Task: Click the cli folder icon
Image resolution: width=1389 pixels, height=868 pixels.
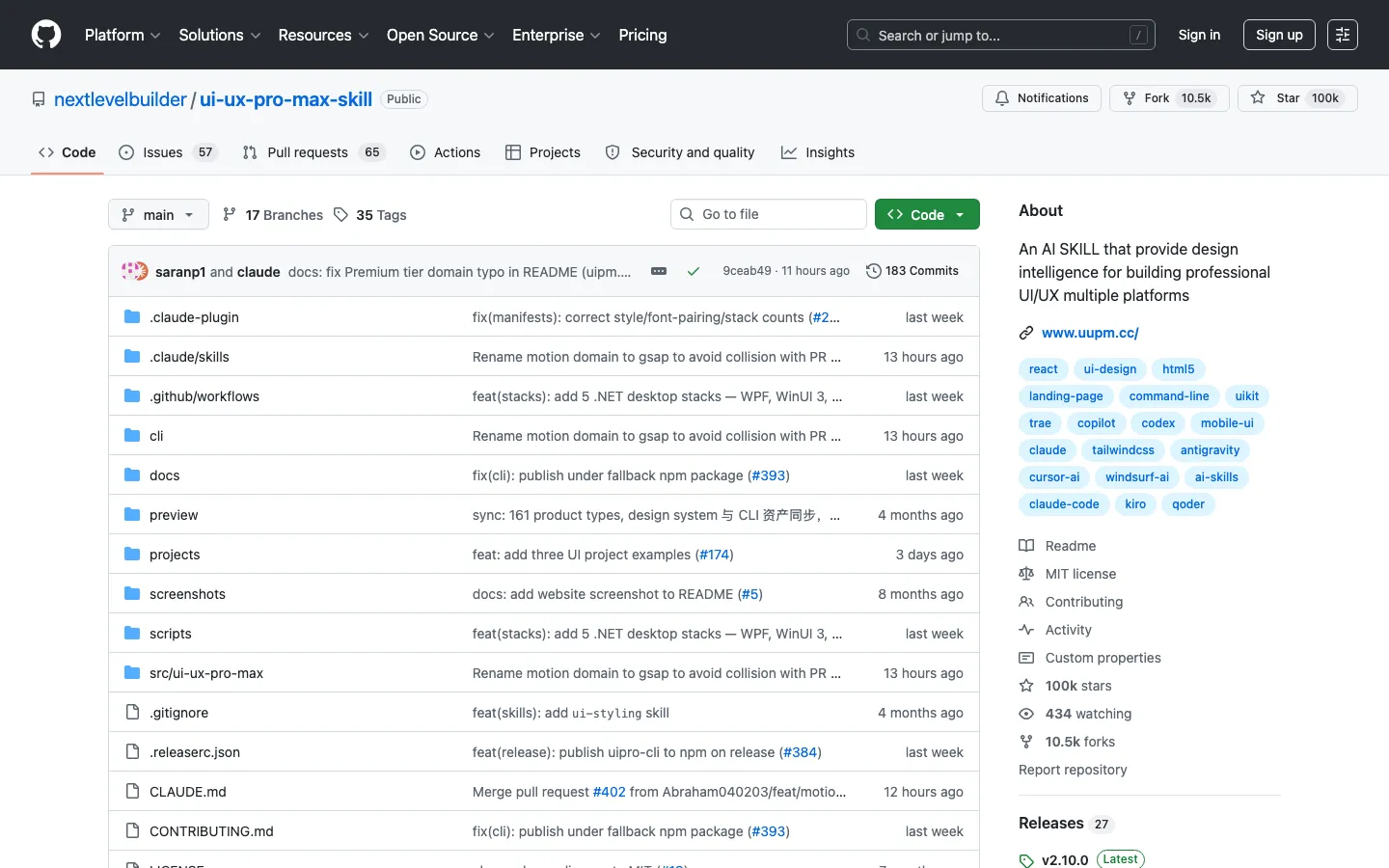Action: click(x=132, y=436)
